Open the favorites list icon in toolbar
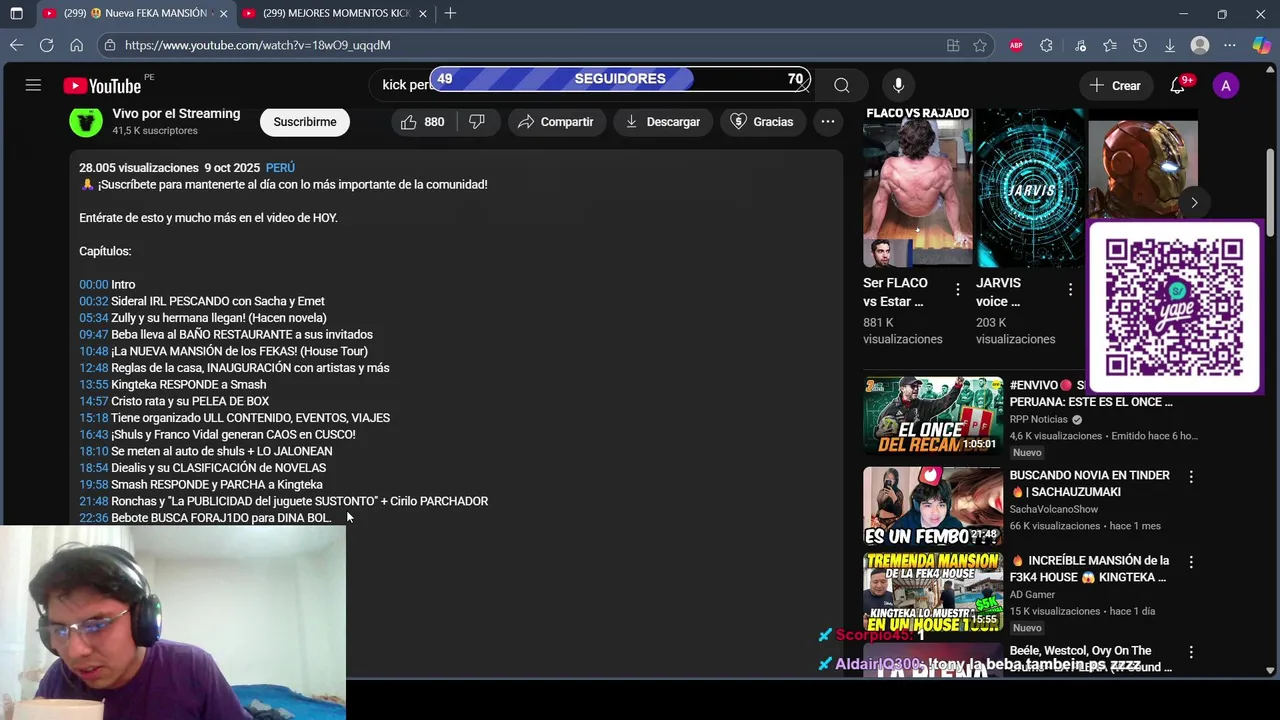1280x720 pixels. pyautogui.click(x=1110, y=45)
